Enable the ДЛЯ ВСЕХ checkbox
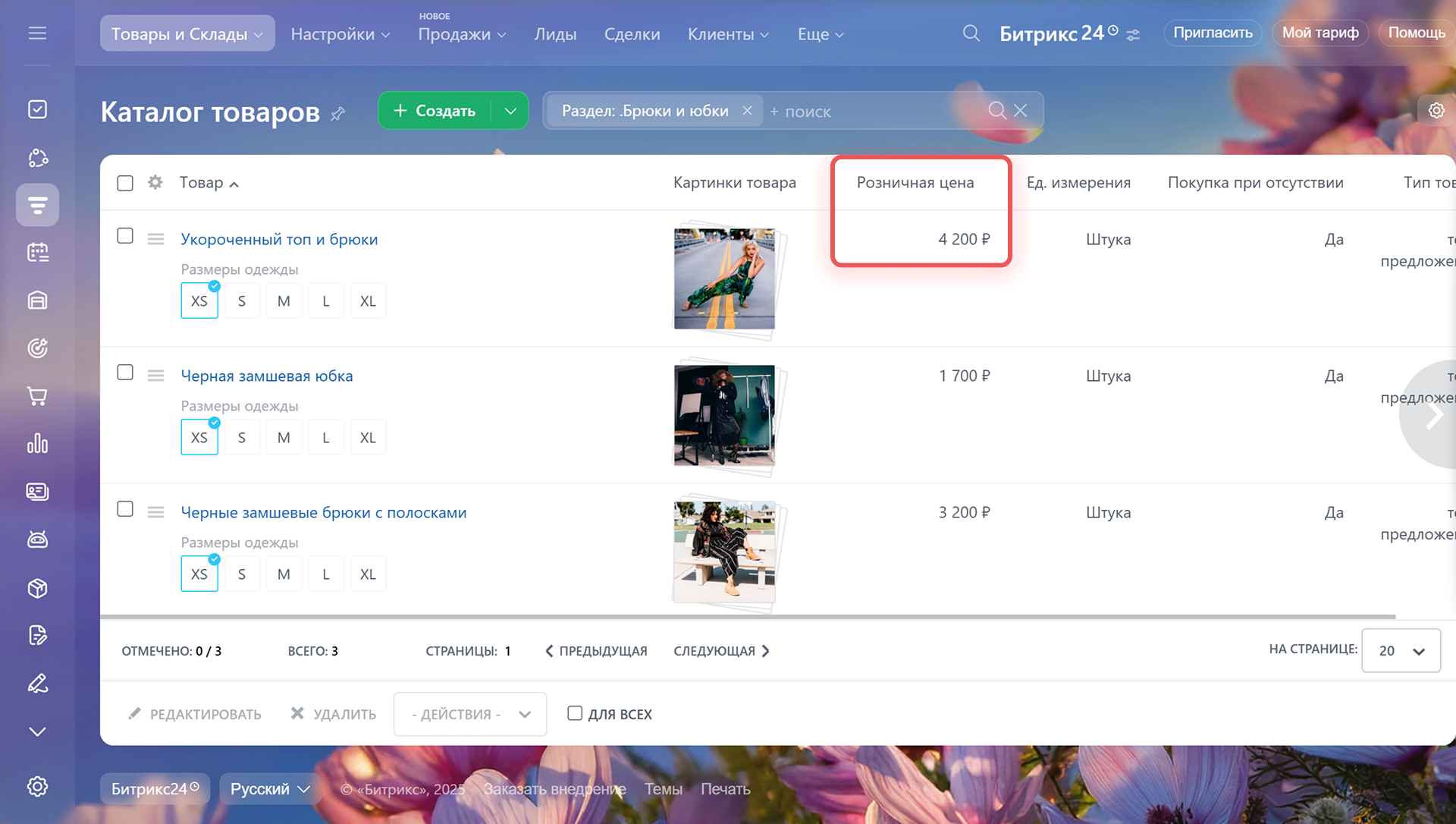The width and height of the screenshot is (1456, 824). (x=575, y=713)
